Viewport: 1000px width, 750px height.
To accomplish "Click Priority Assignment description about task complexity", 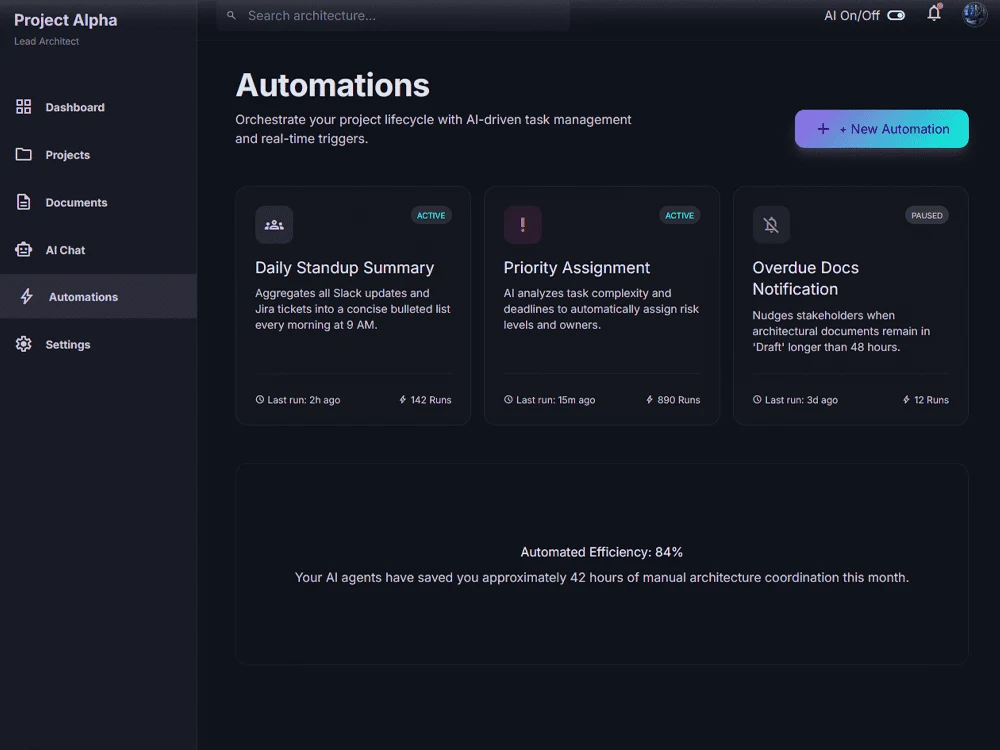I will [x=601, y=309].
